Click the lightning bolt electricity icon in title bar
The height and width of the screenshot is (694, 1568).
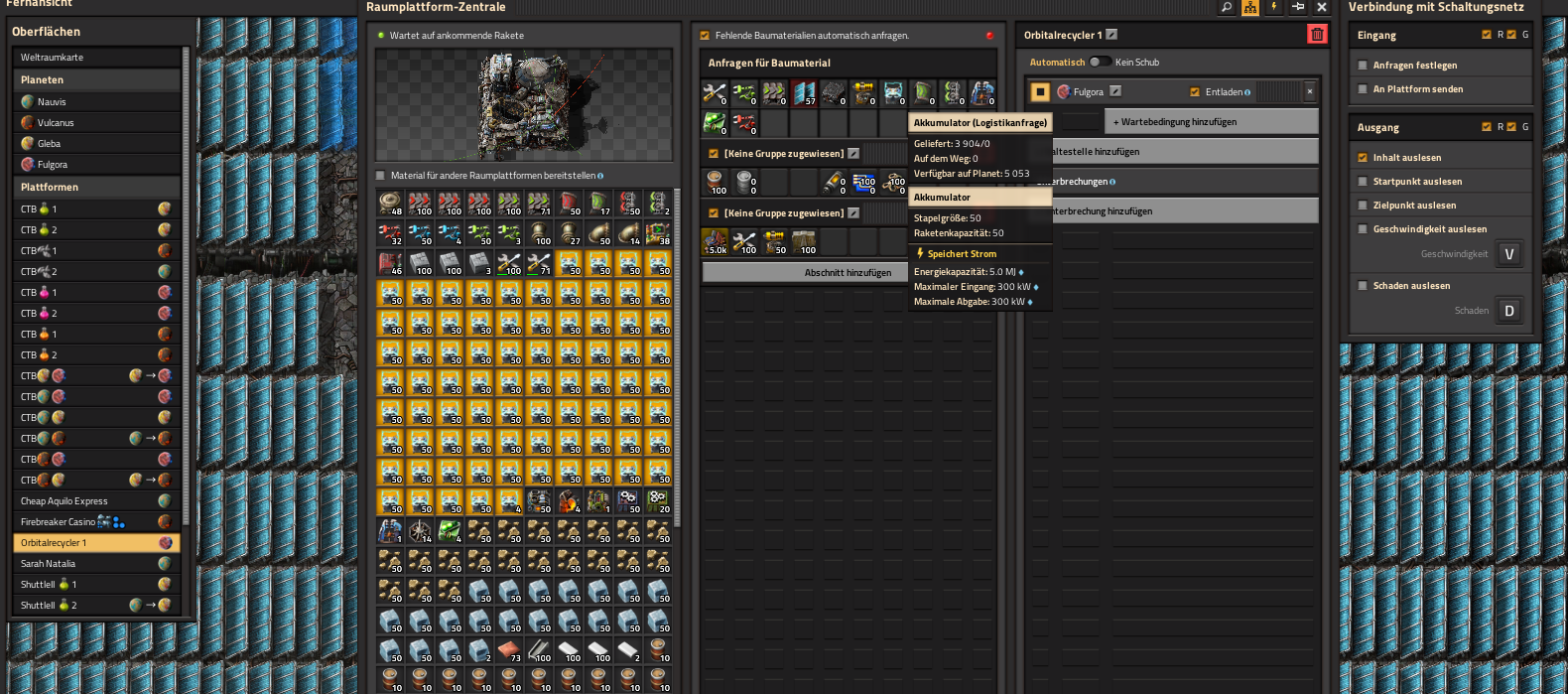tap(1274, 7)
